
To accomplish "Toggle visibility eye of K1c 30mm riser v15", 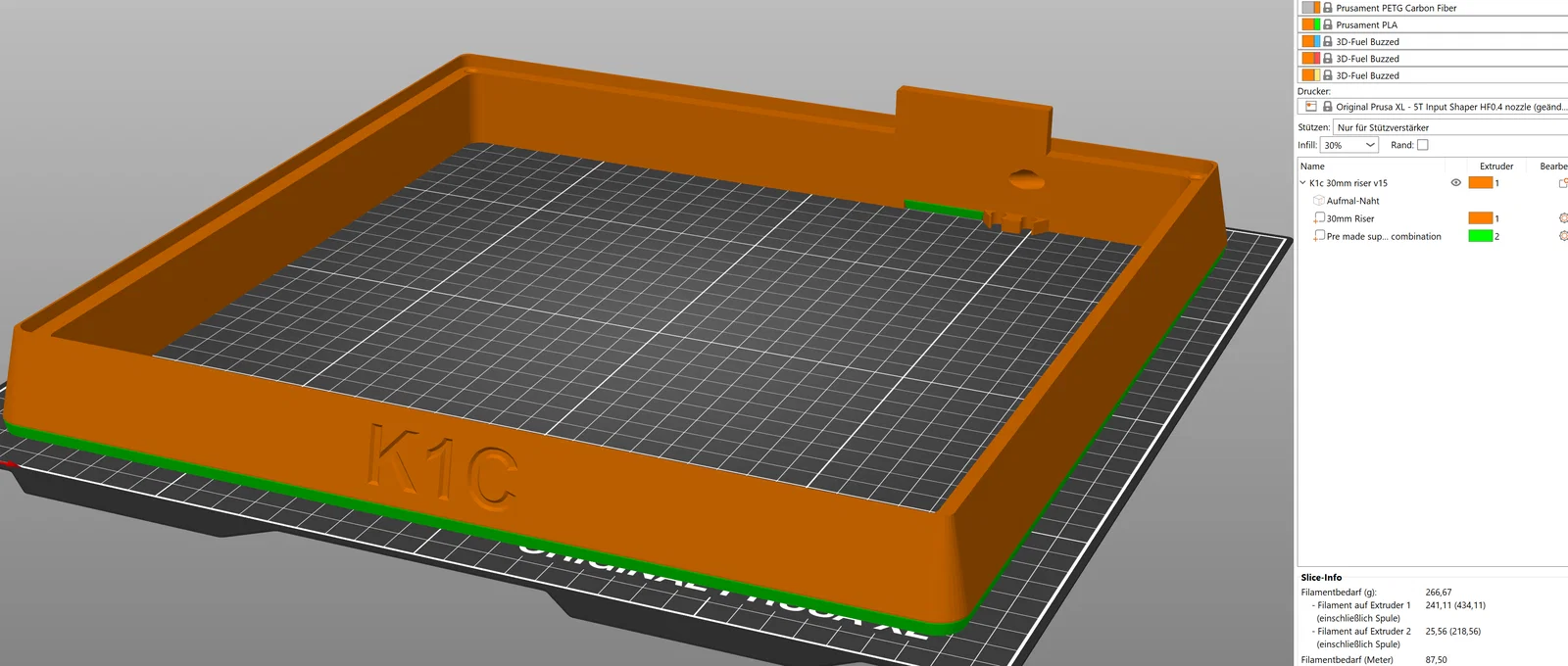I will tap(1455, 183).
